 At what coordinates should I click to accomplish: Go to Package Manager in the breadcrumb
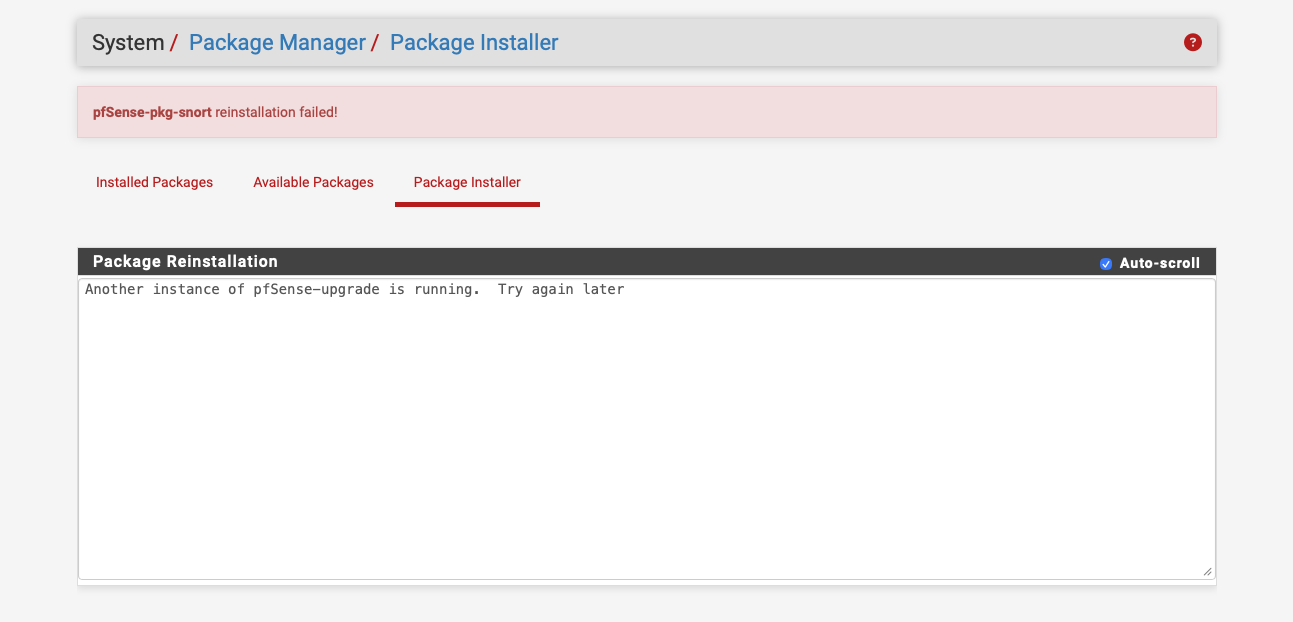point(277,43)
